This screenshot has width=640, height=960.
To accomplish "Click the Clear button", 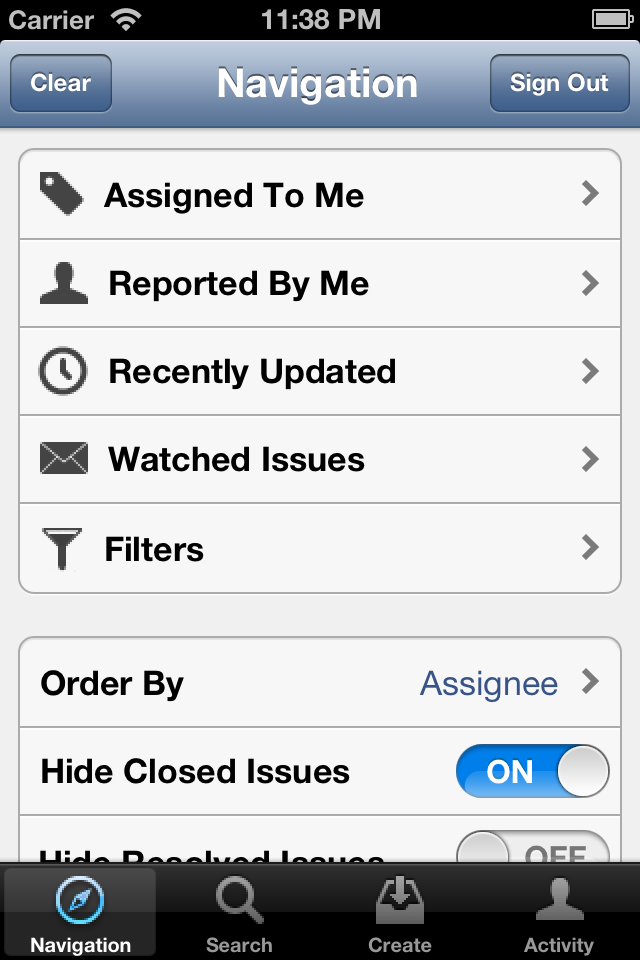I will (x=61, y=83).
